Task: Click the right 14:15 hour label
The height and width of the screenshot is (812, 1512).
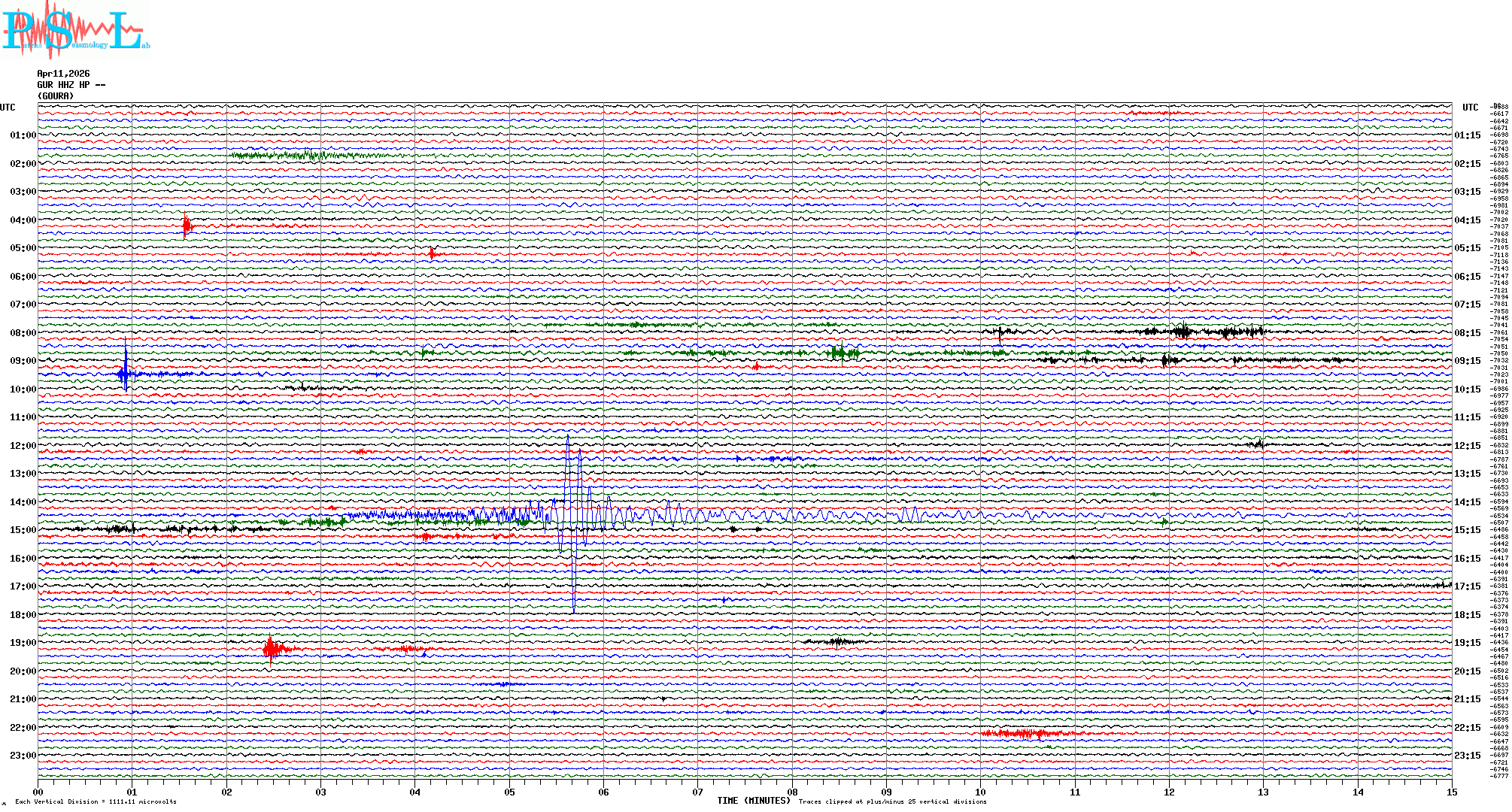Action: click(x=1468, y=502)
